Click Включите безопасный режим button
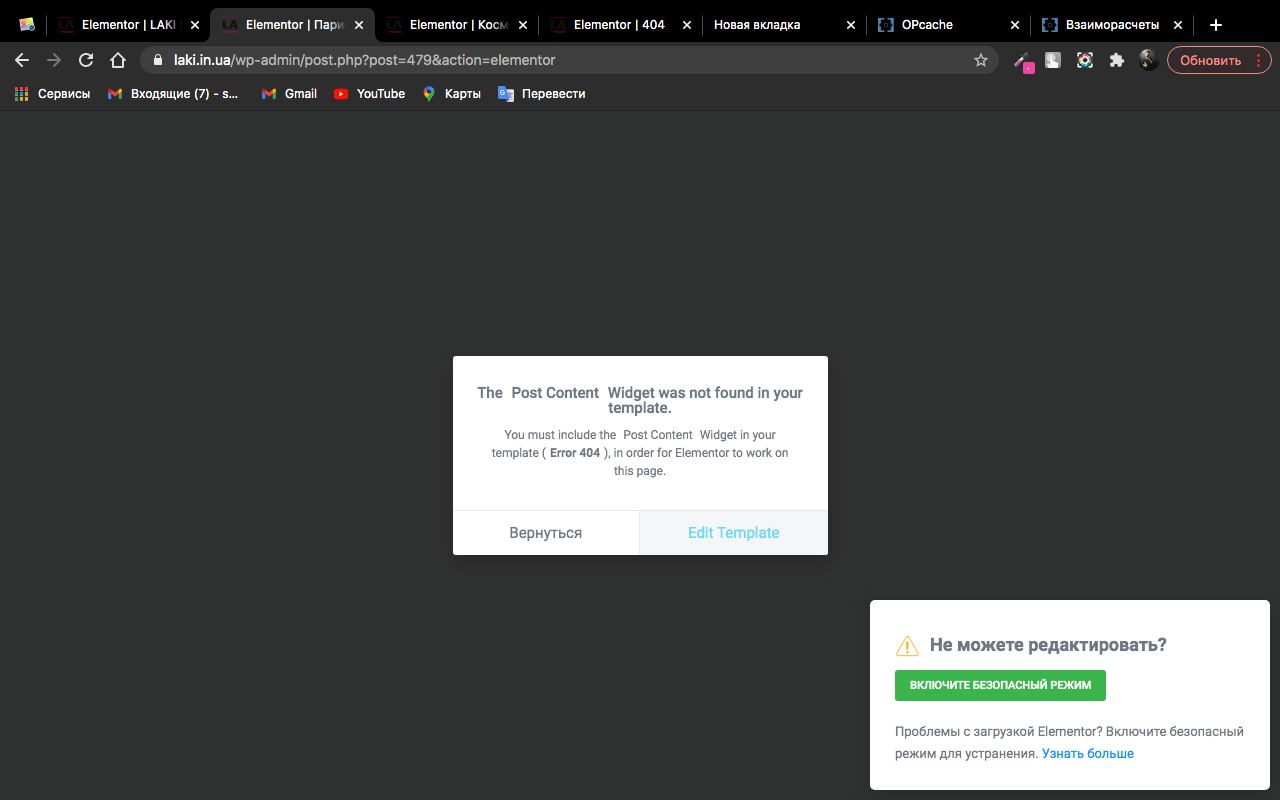The height and width of the screenshot is (800, 1280). [1000, 685]
